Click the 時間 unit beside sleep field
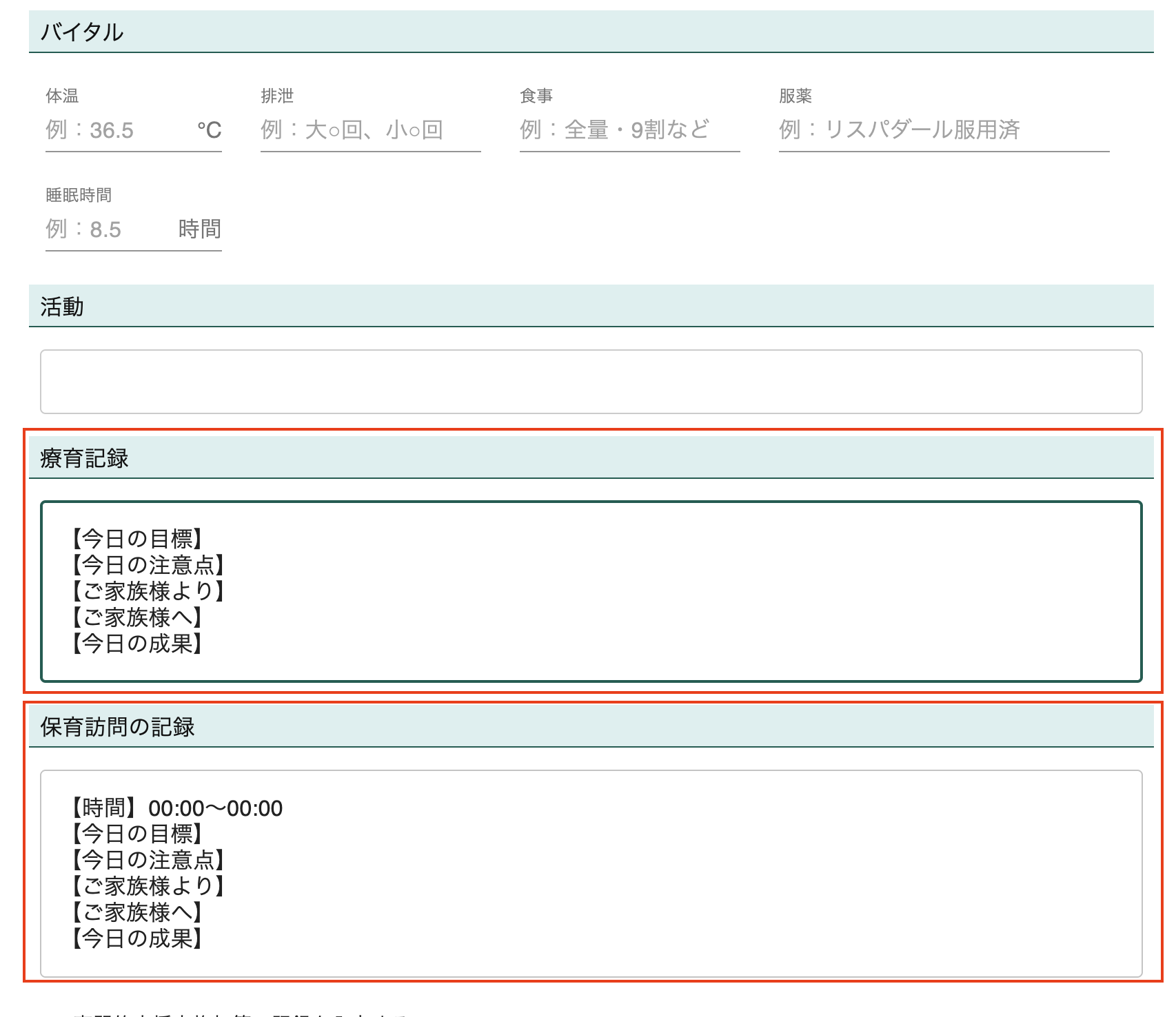The width and height of the screenshot is (1176, 1017). click(199, 229)
